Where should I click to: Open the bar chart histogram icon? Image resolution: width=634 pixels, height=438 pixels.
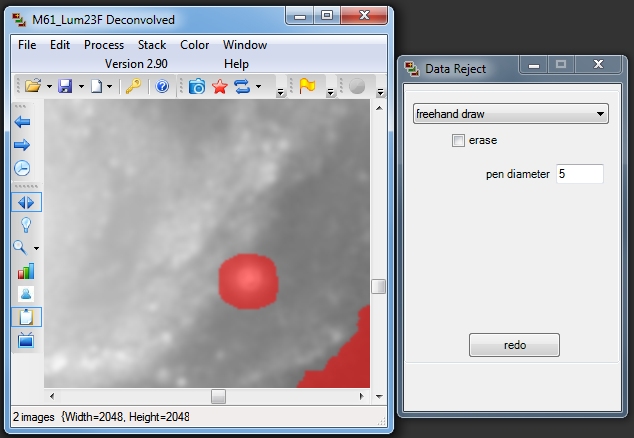click(26, 271)
